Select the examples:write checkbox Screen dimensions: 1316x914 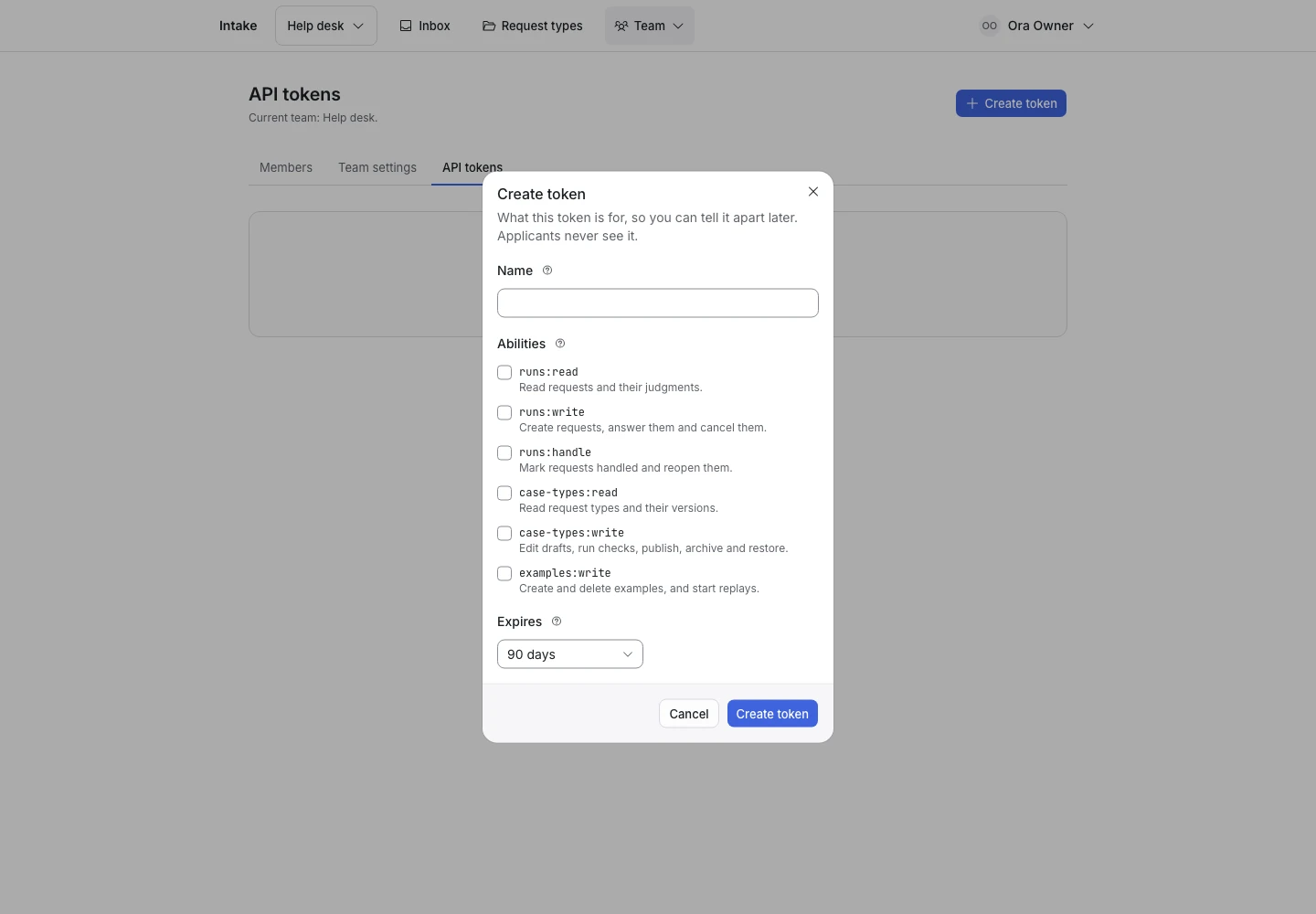[x=504, y=573]
